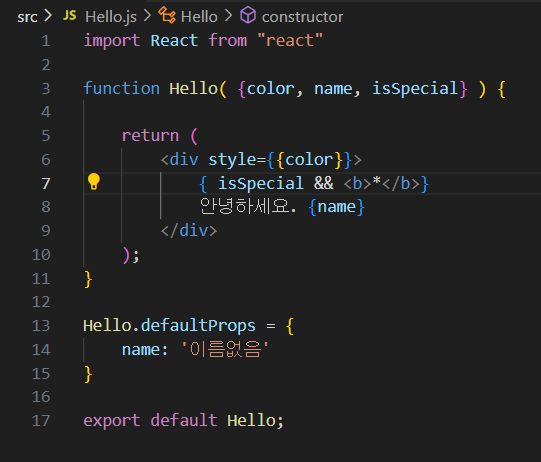
Task: Click the '안녕하세요.' text on line 8
Action: (x=248, y=206)
